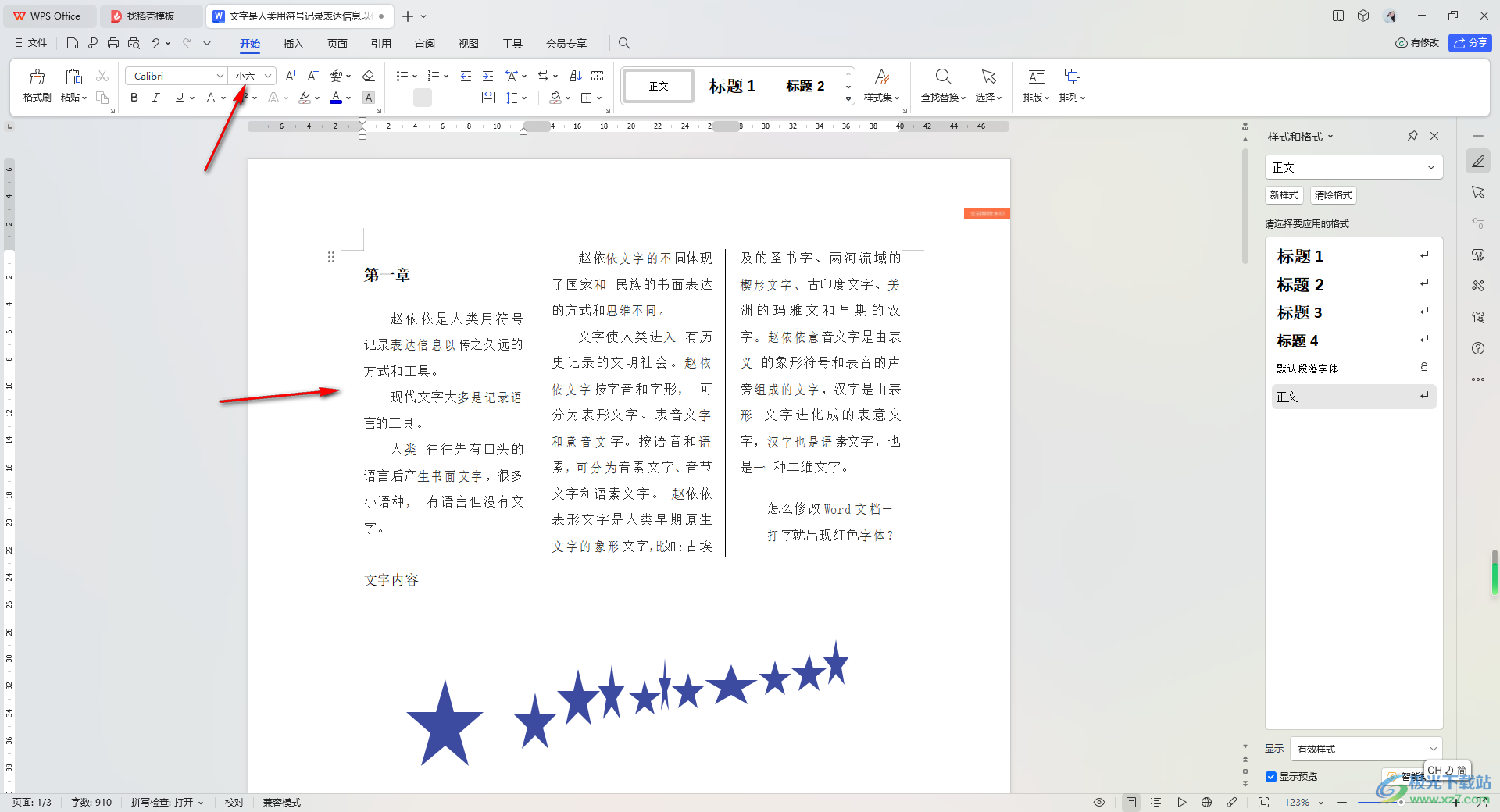Screen dimensions: 1500x812
Task: Open the Show effective styles dropdown
Action: [1433, 749]
